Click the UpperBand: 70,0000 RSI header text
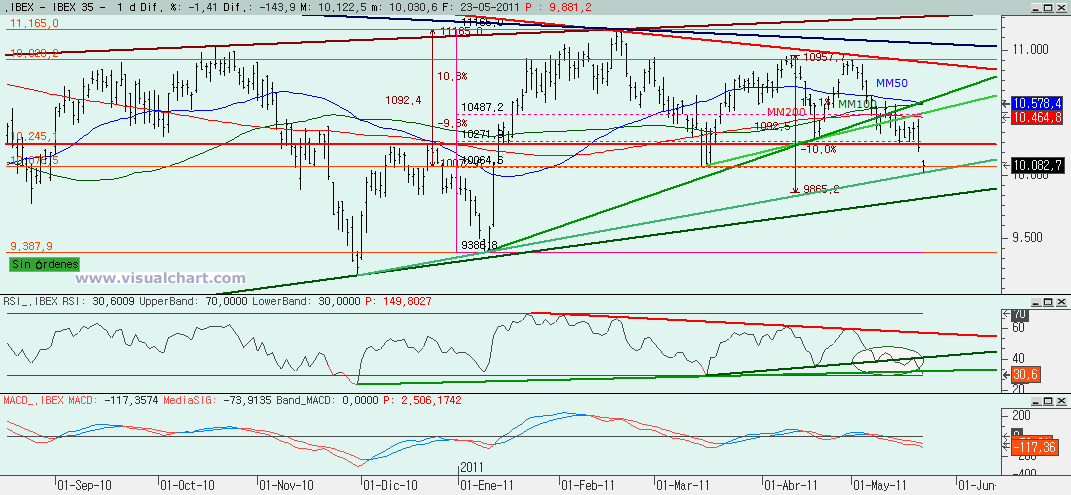 tap(195, 301)
